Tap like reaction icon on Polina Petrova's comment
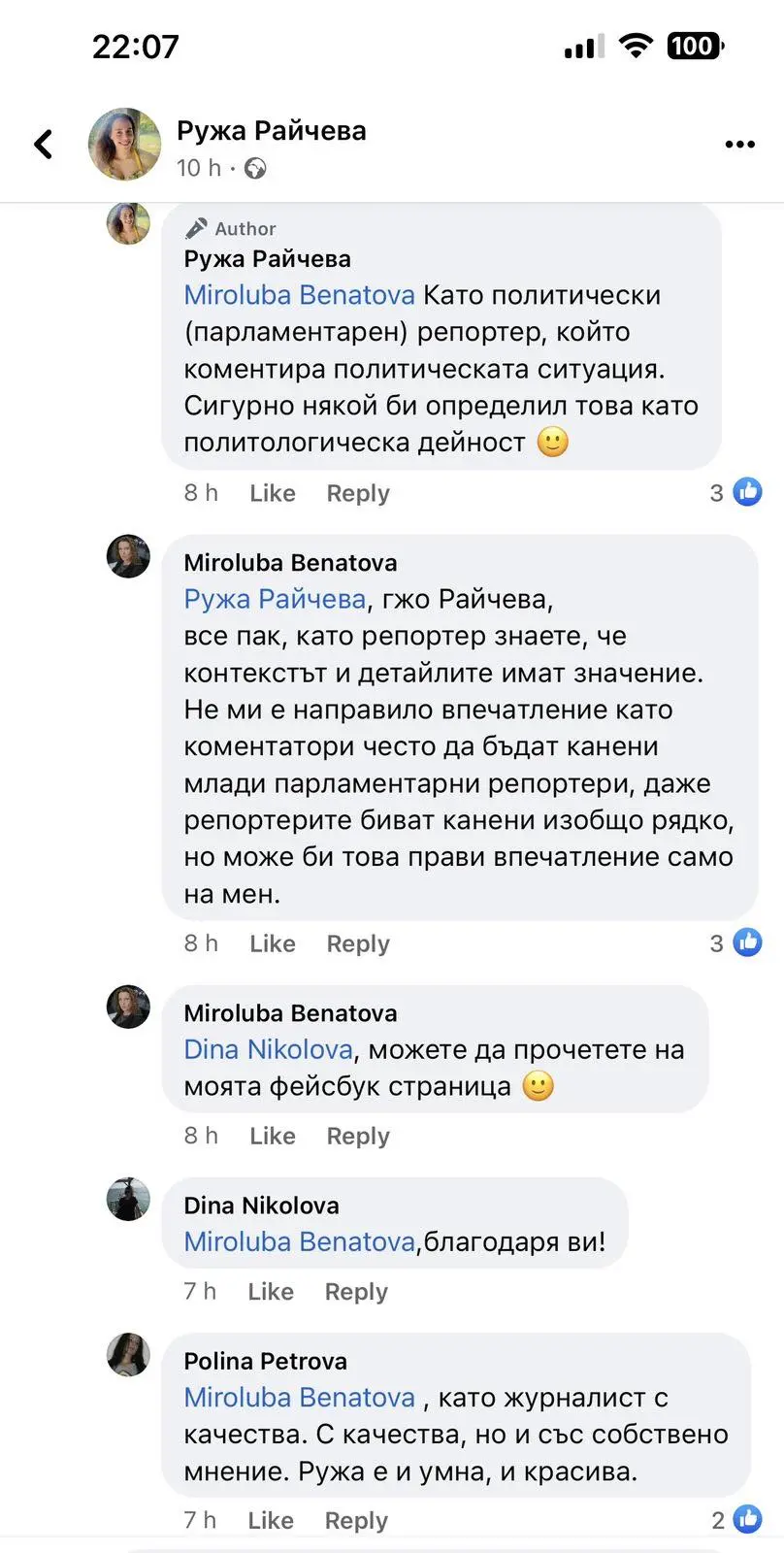Screen dimensions: 784x1553 click(x=747, y=1519)
